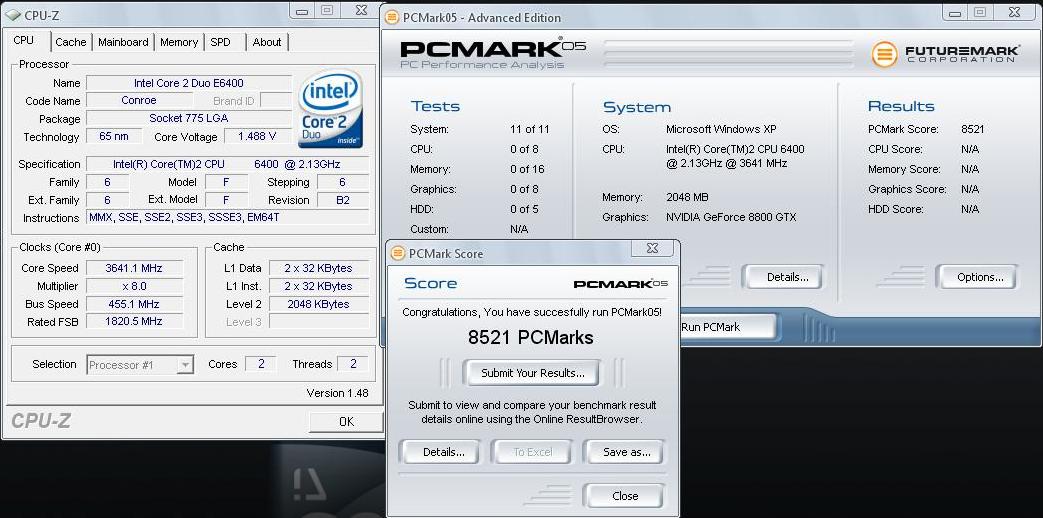Image resolution: width=1043 pixels, height=518 pixels.
Task: Click the HDD tests 0 of 5 value
Action: coord(524,209)
